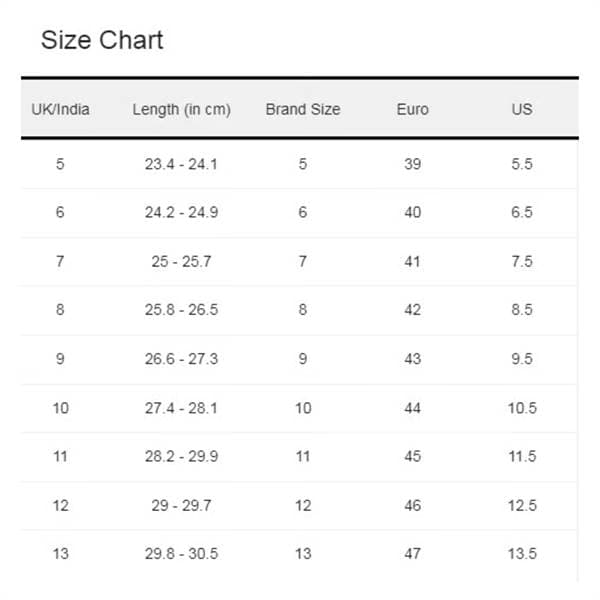Click the "Size Chart" title

[101, 41]
